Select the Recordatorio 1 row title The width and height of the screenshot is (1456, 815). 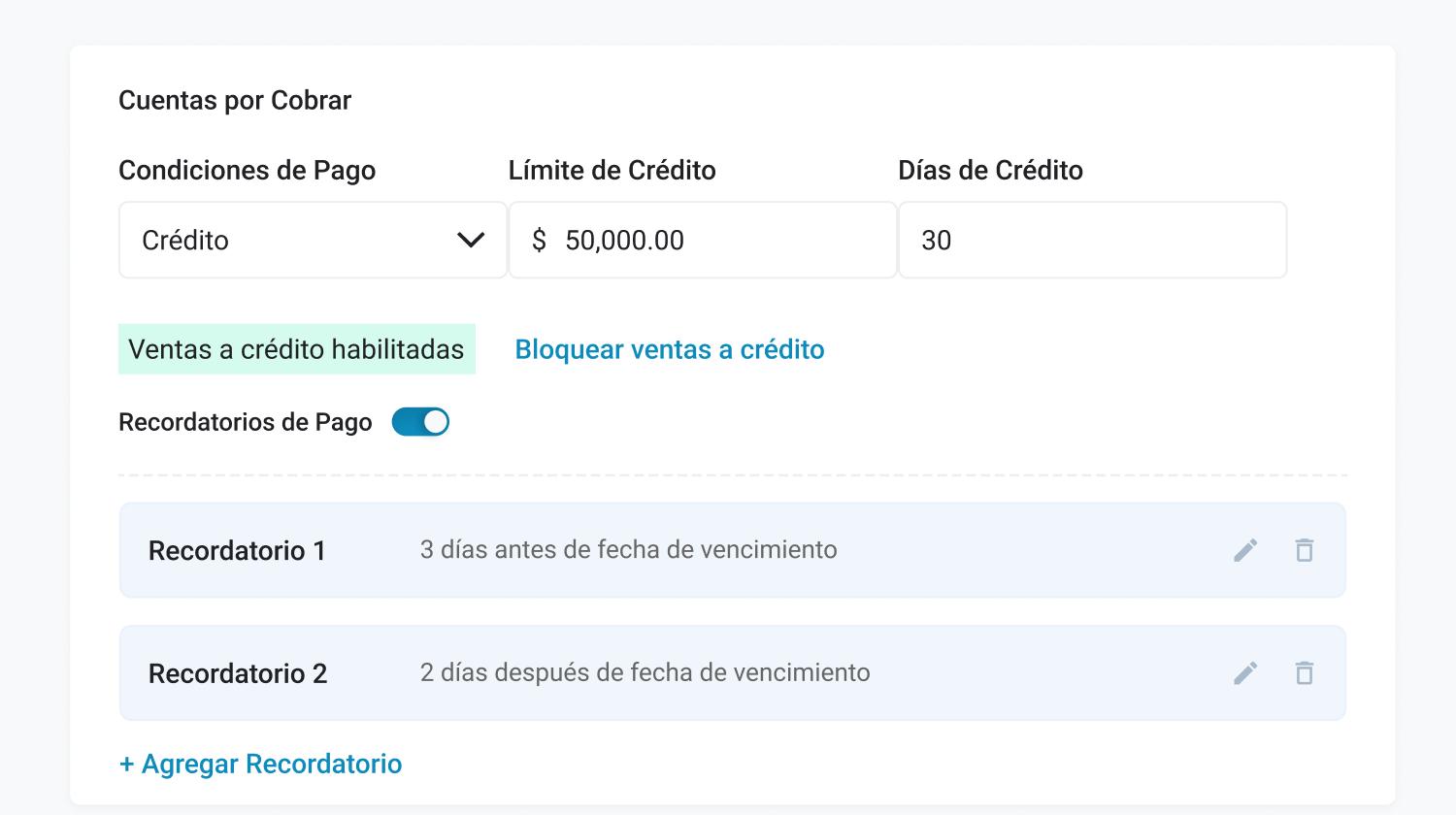[x=237, y=551]
